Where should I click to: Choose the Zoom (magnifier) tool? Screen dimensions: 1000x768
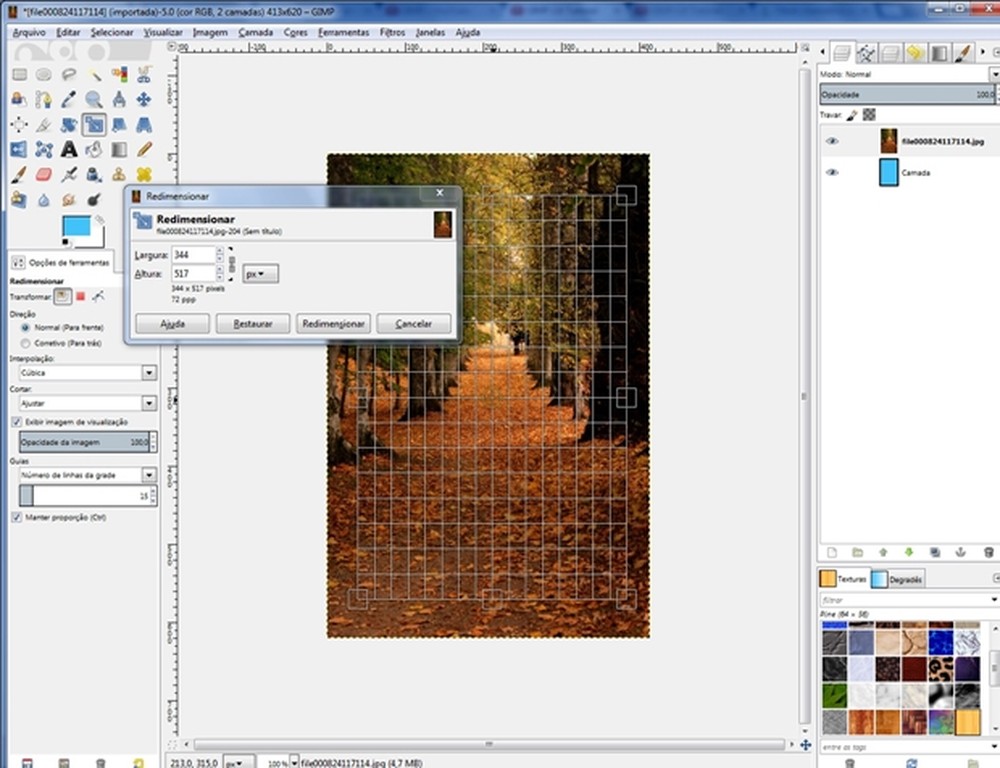(x=94, y=100)
